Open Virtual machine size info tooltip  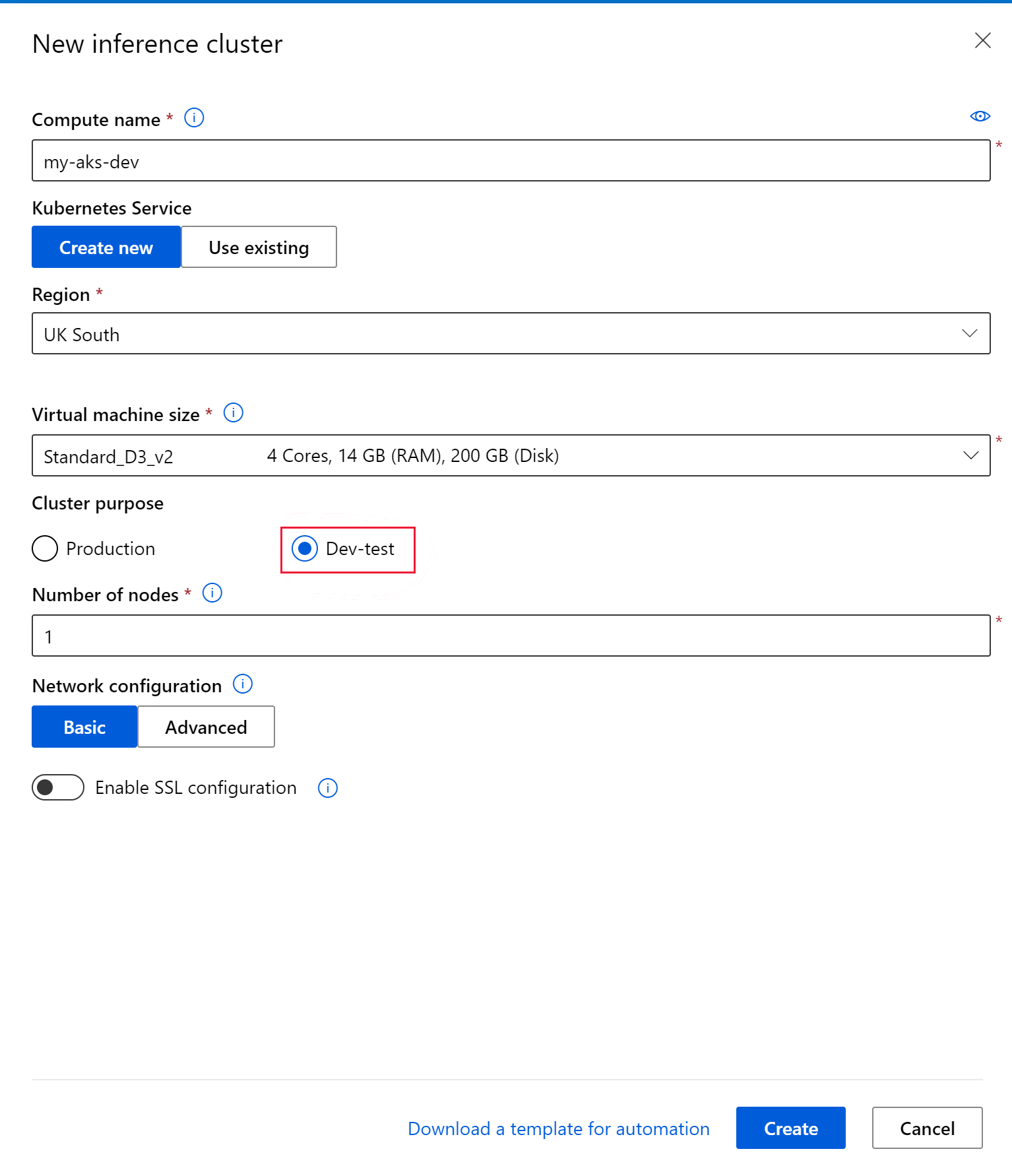click(234, 413)
